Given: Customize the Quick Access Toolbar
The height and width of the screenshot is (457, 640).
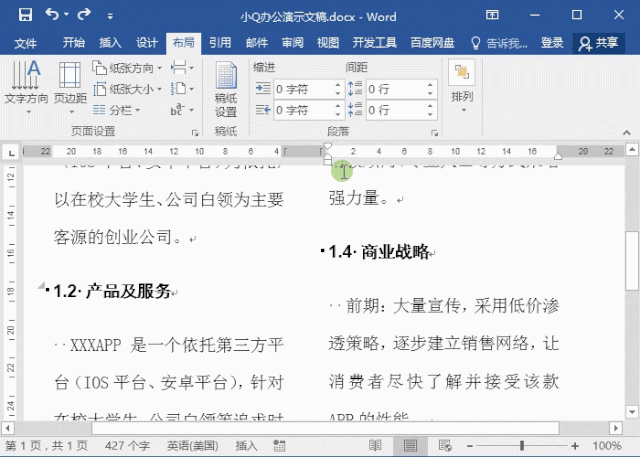Looking at the screenshot, I should pos(110,16).
